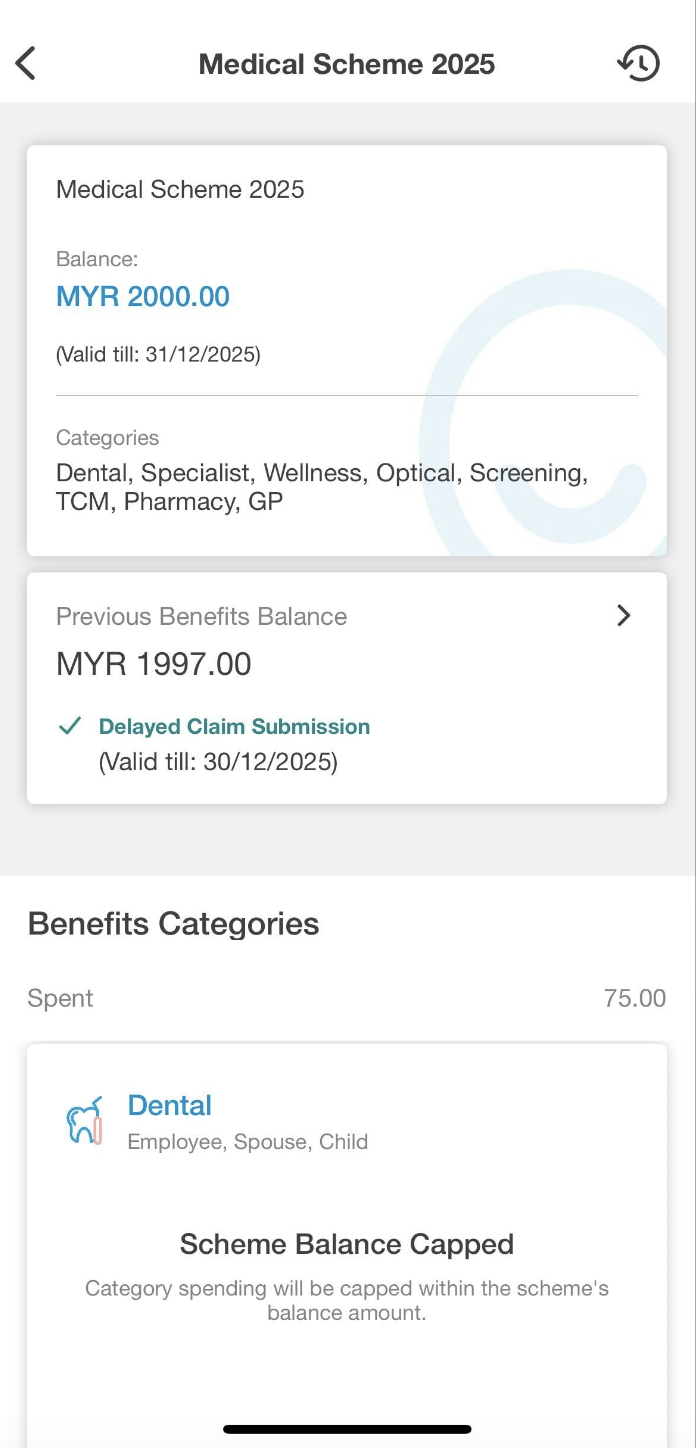Image resolution: width=696 pixels, height=1448 pixels.
Task: Tap the MYR 1997.00 previous balance
Action: [154, 664]
